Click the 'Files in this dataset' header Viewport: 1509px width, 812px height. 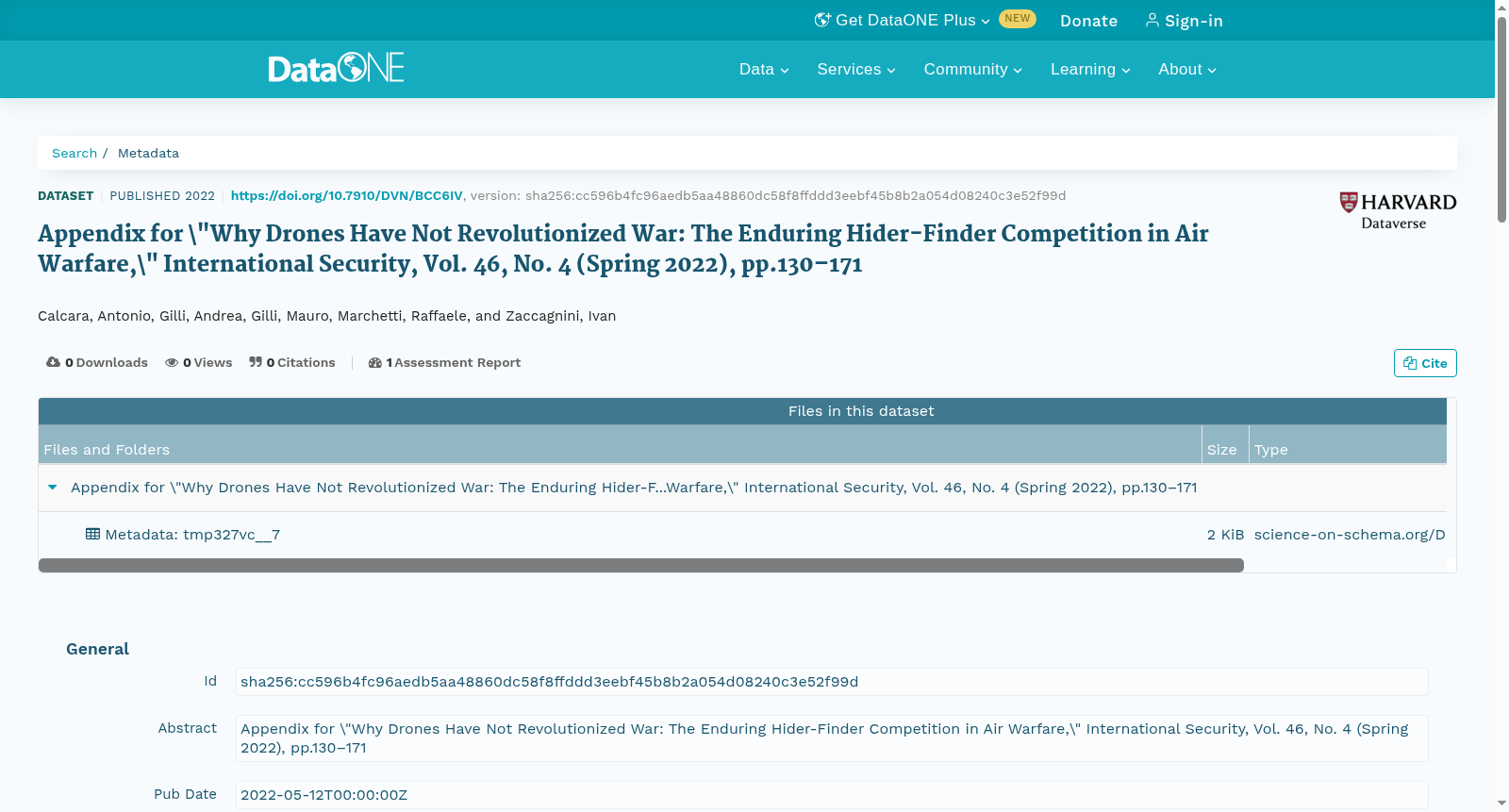click(x=861, y=411)
